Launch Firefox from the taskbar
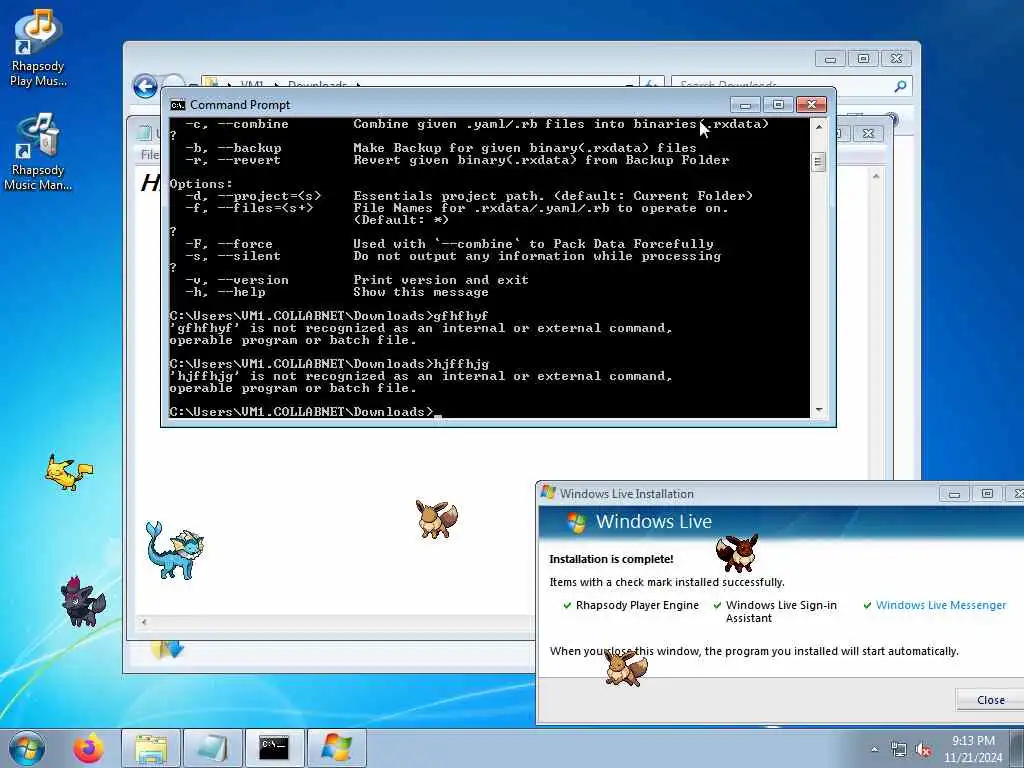The image size is (1024, 768). coord(88,748)
